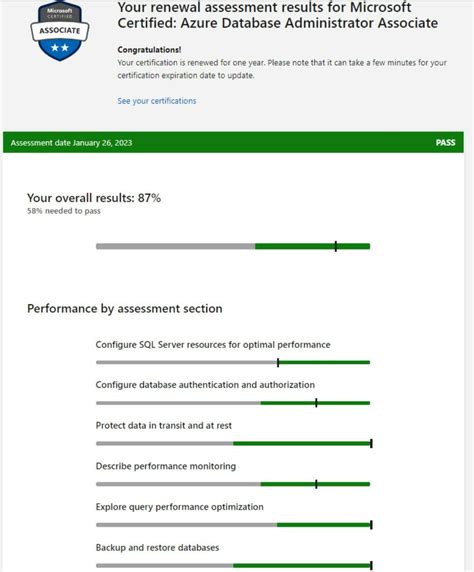The height and width of the screenshot is (572, 474).
Task: Click the 58% needed to pass text
Action: [x=64, y=211]
